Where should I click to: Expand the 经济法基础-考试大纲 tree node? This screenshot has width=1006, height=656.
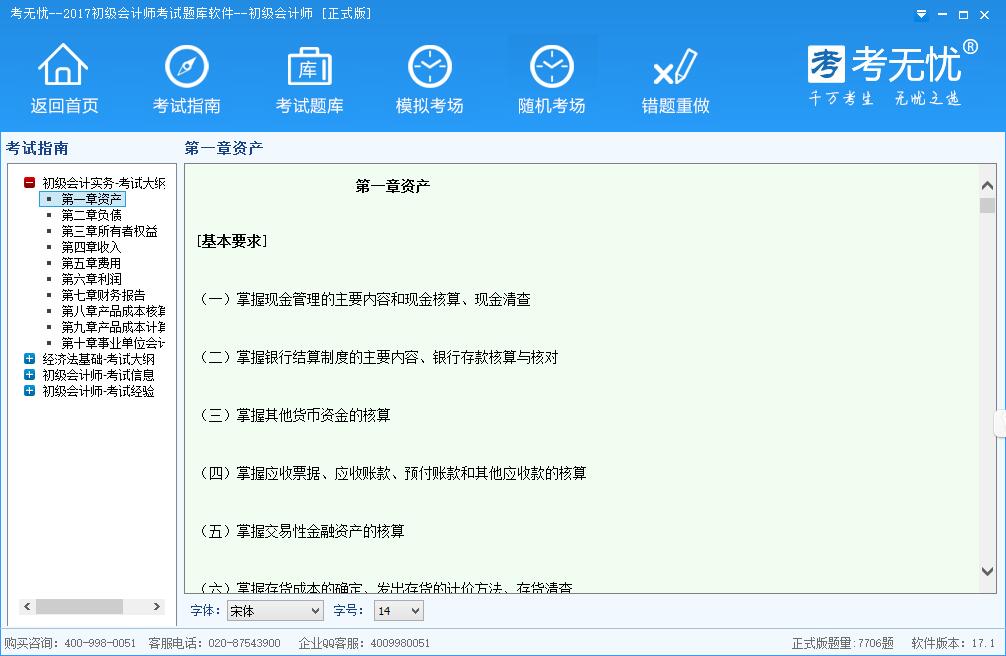pyautogui.click(x=30, y=359)
